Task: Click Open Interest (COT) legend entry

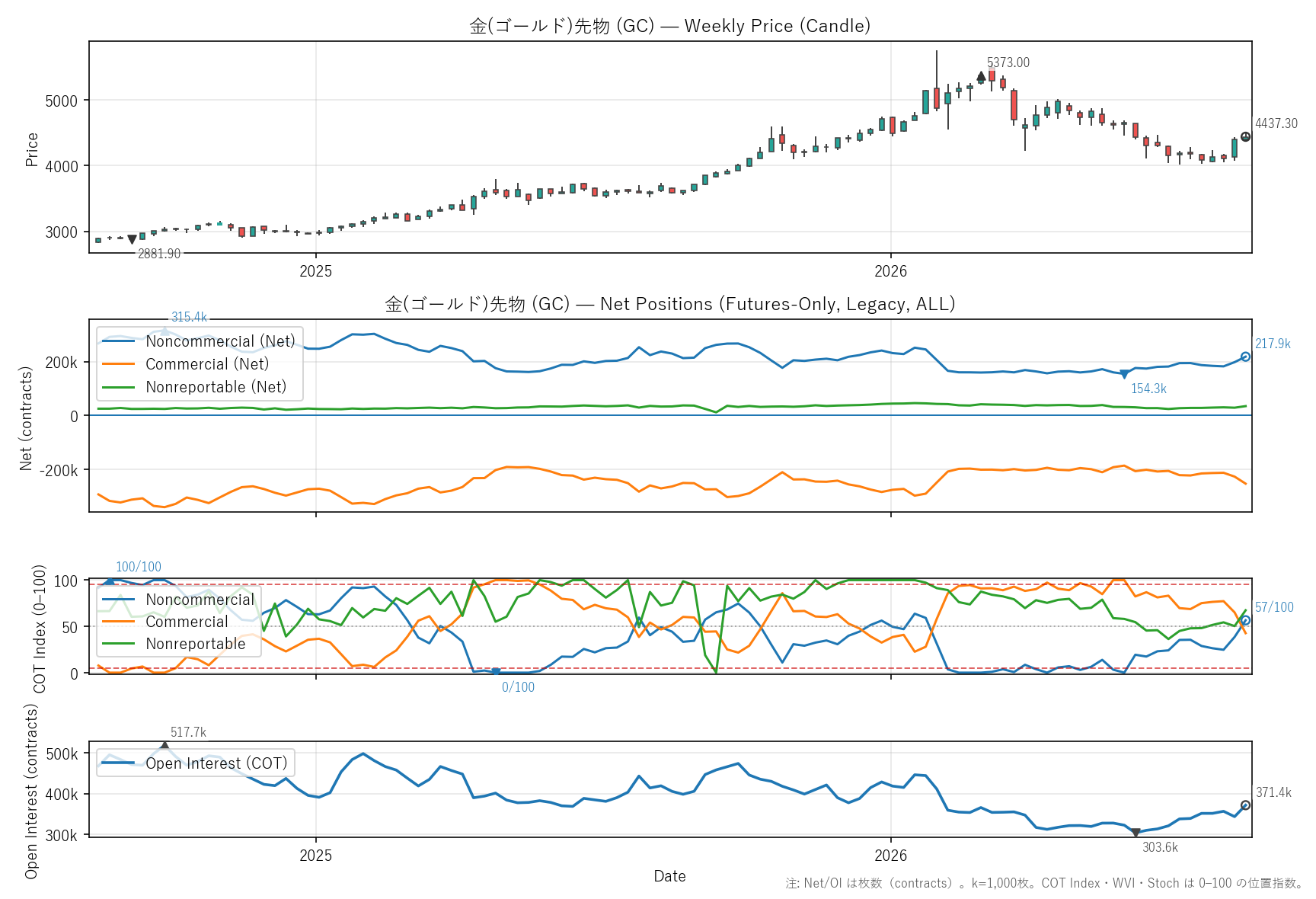Action: (x=195, y=763)
